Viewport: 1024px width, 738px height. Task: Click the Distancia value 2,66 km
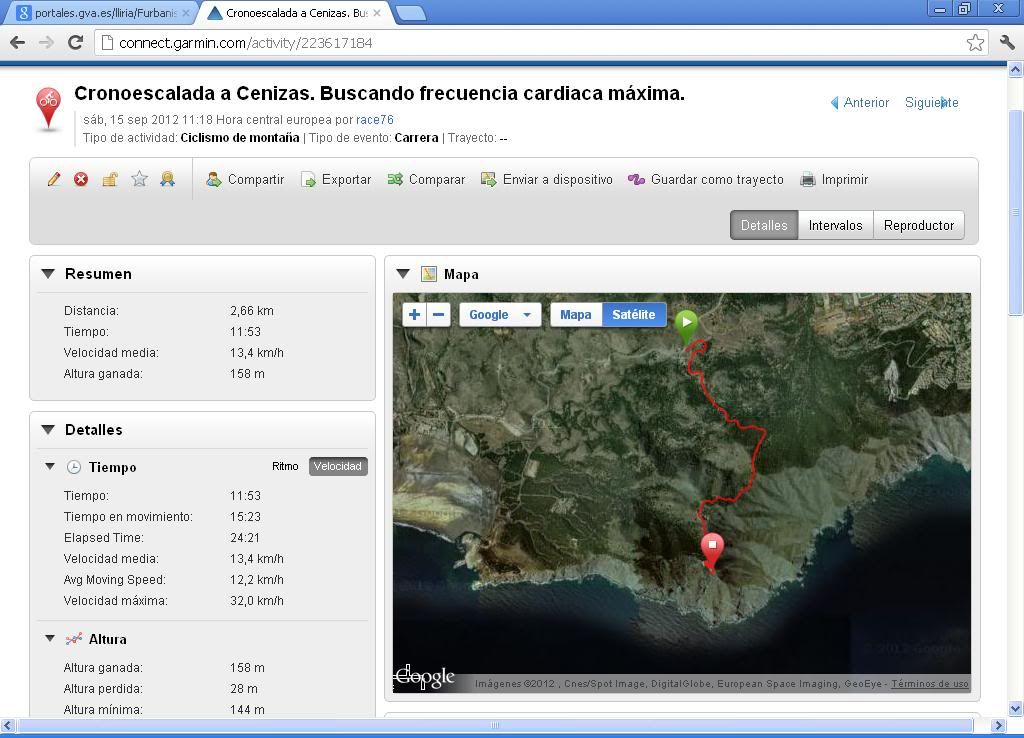tap(251, 311)
